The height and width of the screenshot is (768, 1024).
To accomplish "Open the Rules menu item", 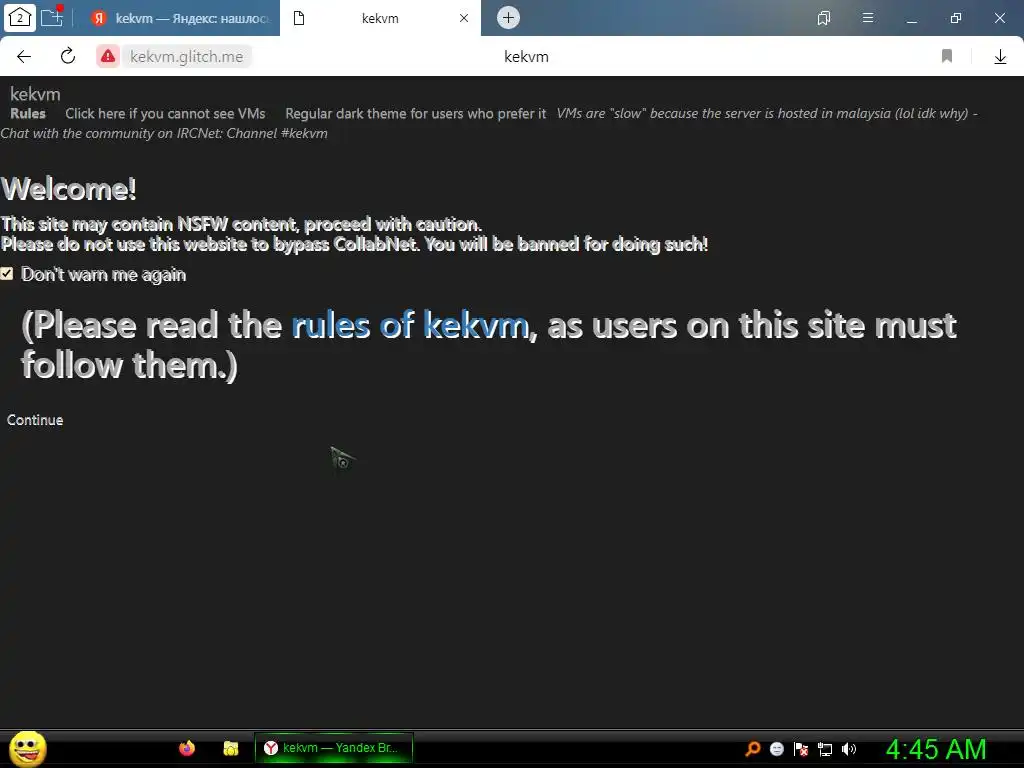I will click(28, 114).
